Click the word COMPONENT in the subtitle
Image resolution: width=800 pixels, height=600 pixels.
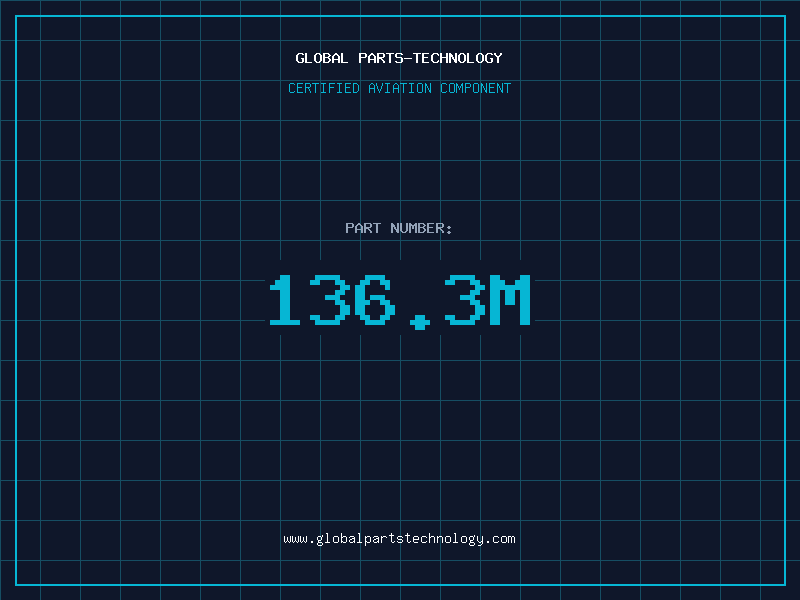476,89
